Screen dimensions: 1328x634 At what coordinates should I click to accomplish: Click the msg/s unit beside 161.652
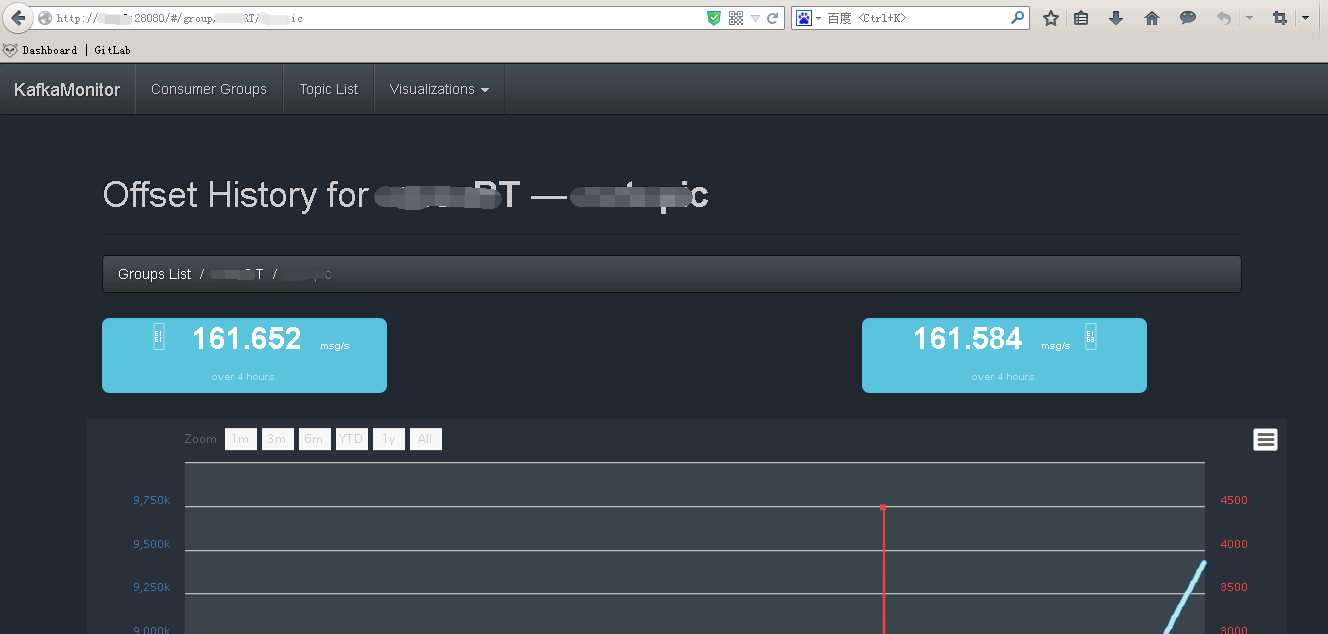tap(335, 346)
